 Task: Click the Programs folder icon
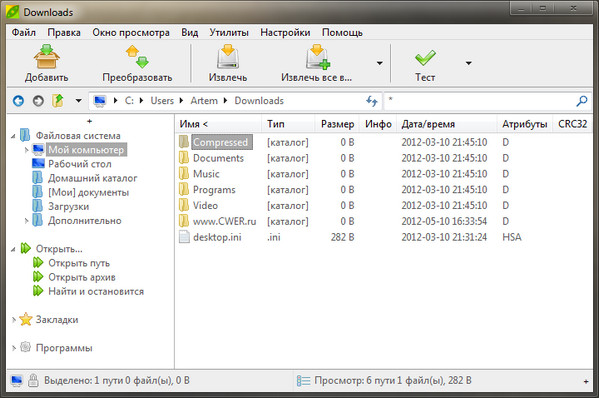point(184,189)
